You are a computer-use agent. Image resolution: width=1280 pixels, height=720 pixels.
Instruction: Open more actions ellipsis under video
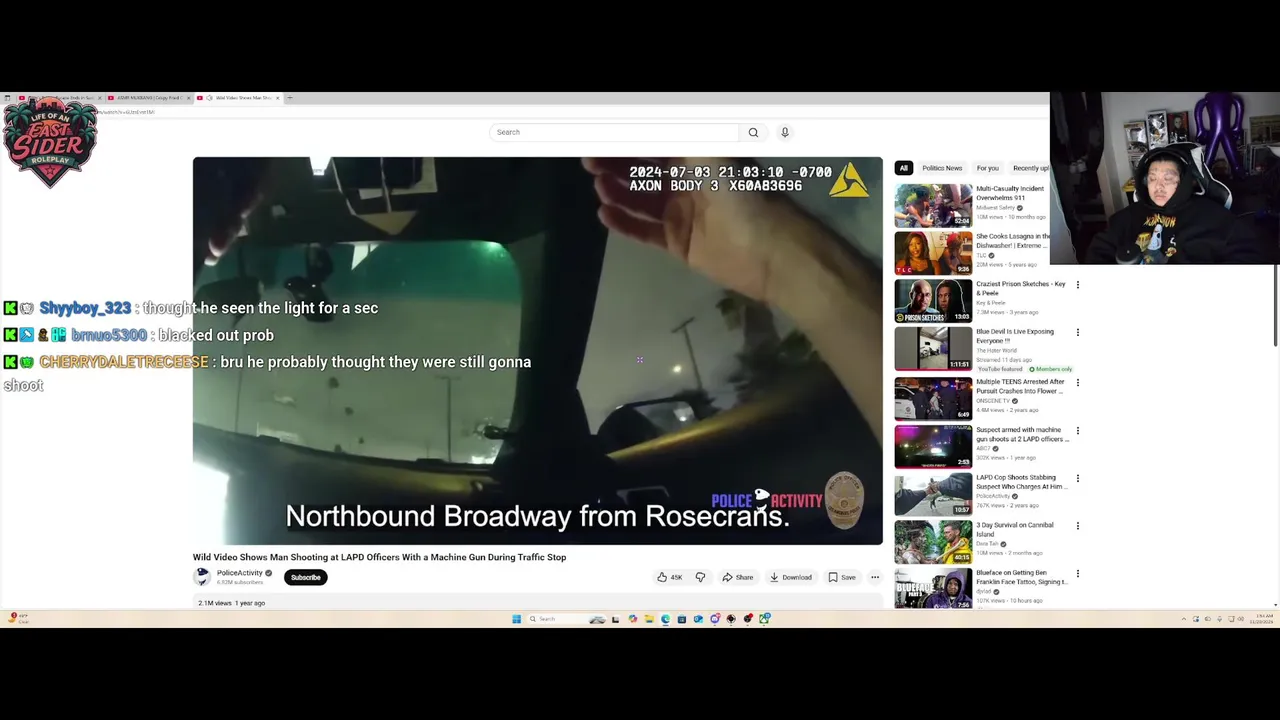[x=875, y=577]
